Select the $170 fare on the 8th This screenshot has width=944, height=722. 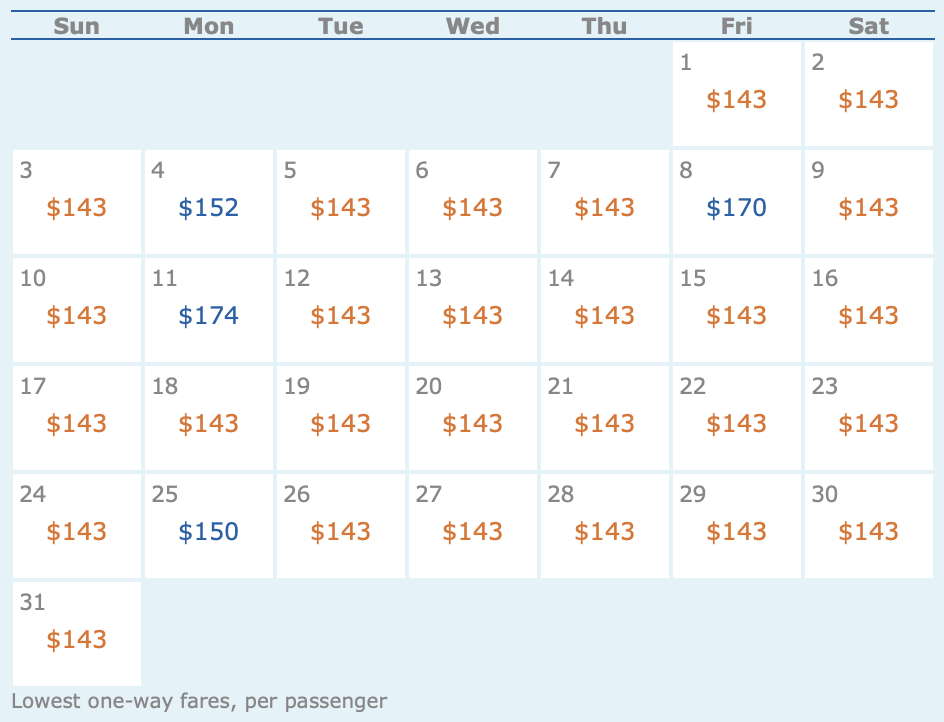click(x=736, y=208)
